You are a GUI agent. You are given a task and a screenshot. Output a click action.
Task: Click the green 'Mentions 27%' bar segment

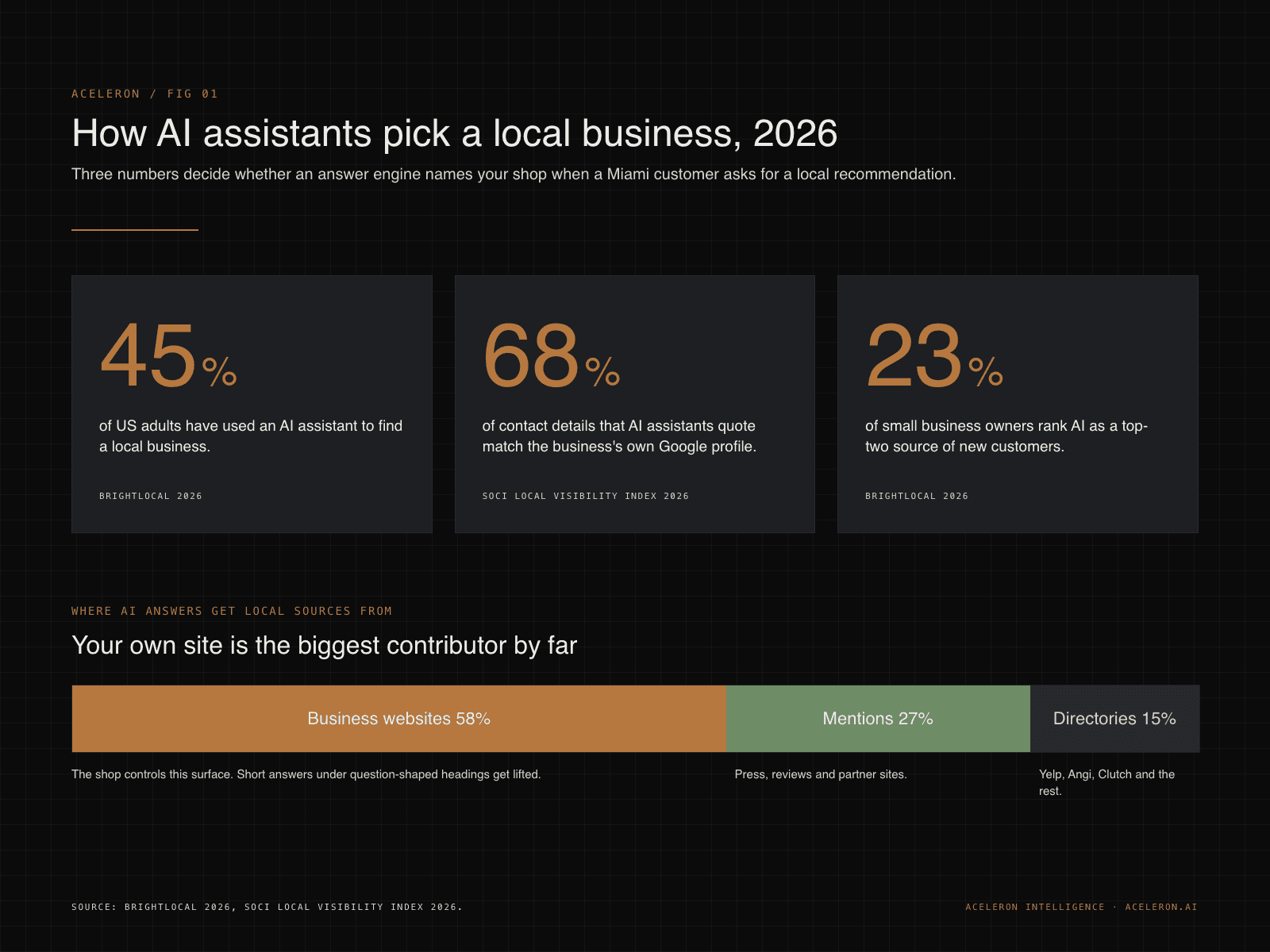pos(878,719)
